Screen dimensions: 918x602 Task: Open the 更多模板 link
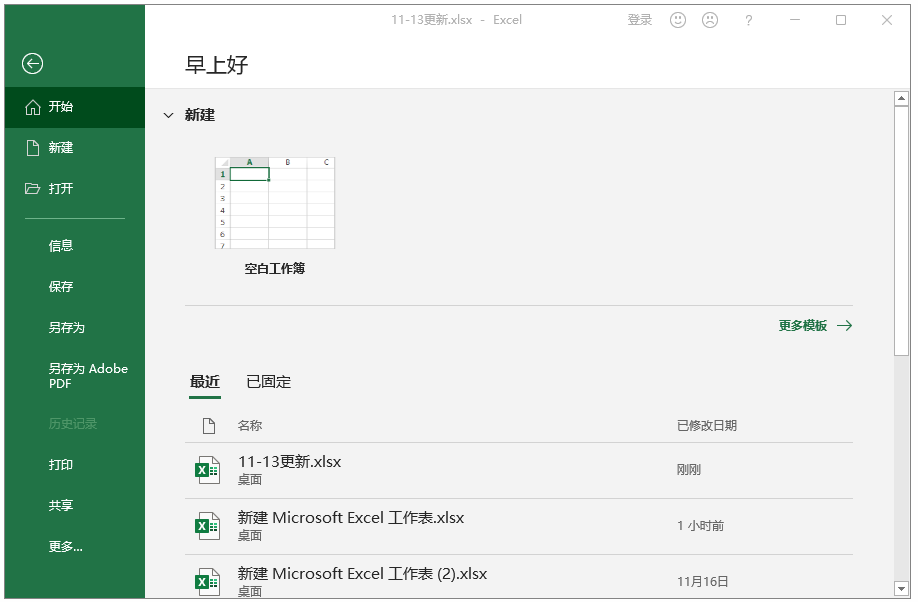[803, 326]
